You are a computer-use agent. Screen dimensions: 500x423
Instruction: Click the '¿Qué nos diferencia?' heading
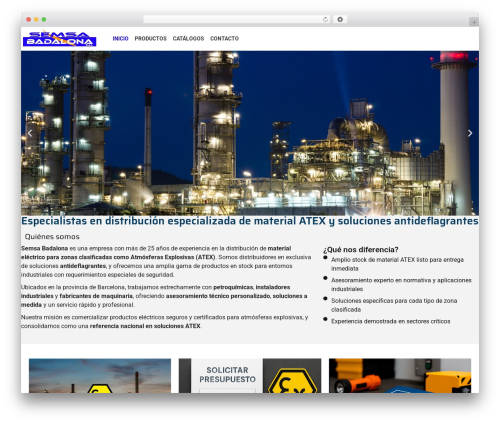[361, 249]
